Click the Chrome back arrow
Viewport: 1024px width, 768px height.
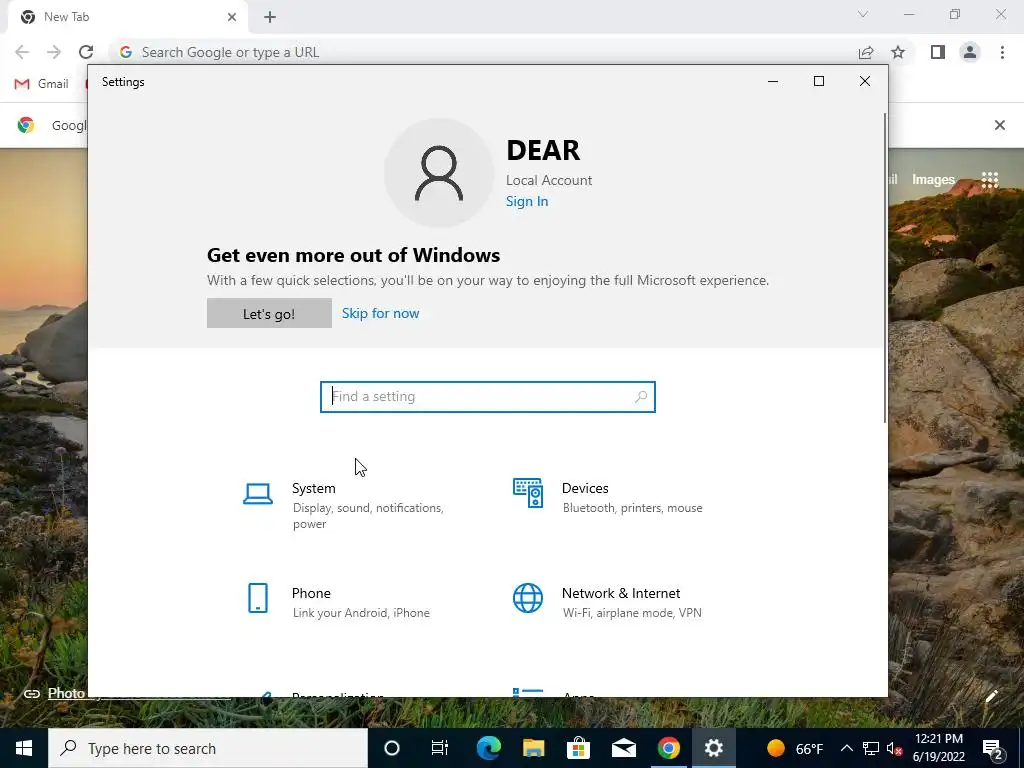[x=22, y=52]
